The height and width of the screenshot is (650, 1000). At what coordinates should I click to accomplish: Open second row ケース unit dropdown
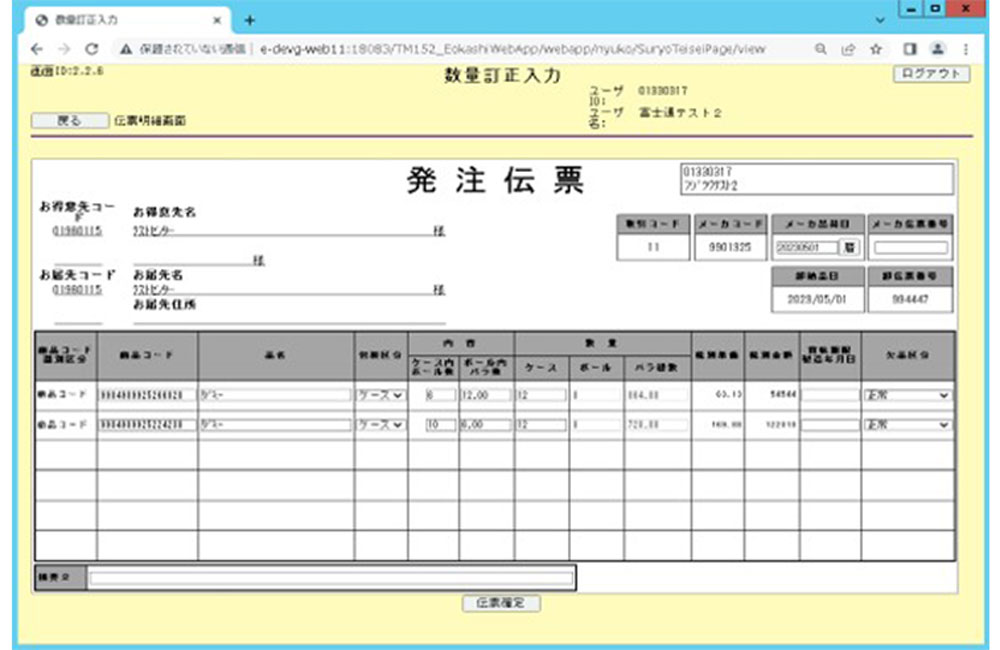[x=380, y=425]
